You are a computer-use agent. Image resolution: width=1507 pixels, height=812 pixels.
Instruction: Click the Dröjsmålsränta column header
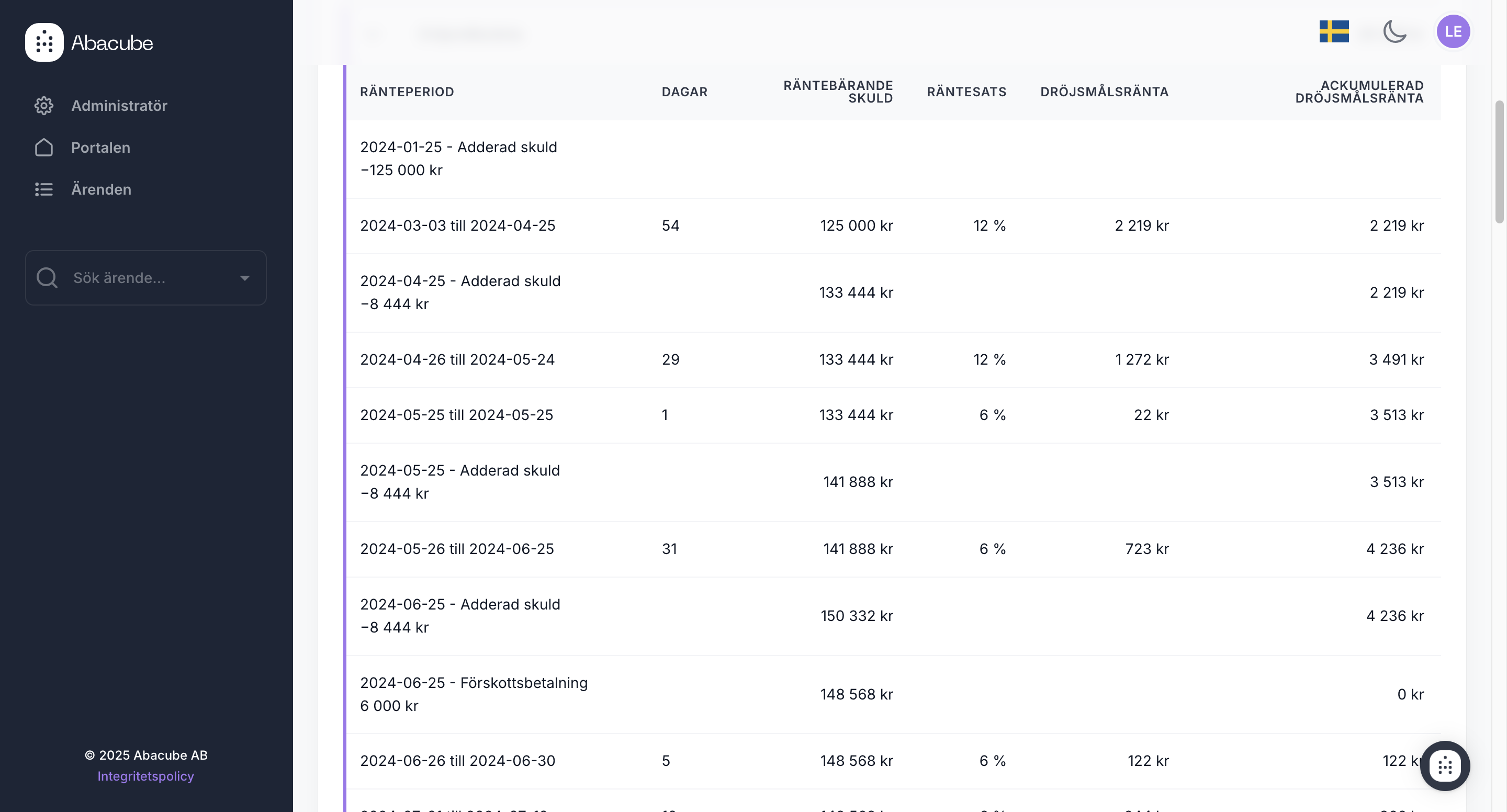[1104, 92]
